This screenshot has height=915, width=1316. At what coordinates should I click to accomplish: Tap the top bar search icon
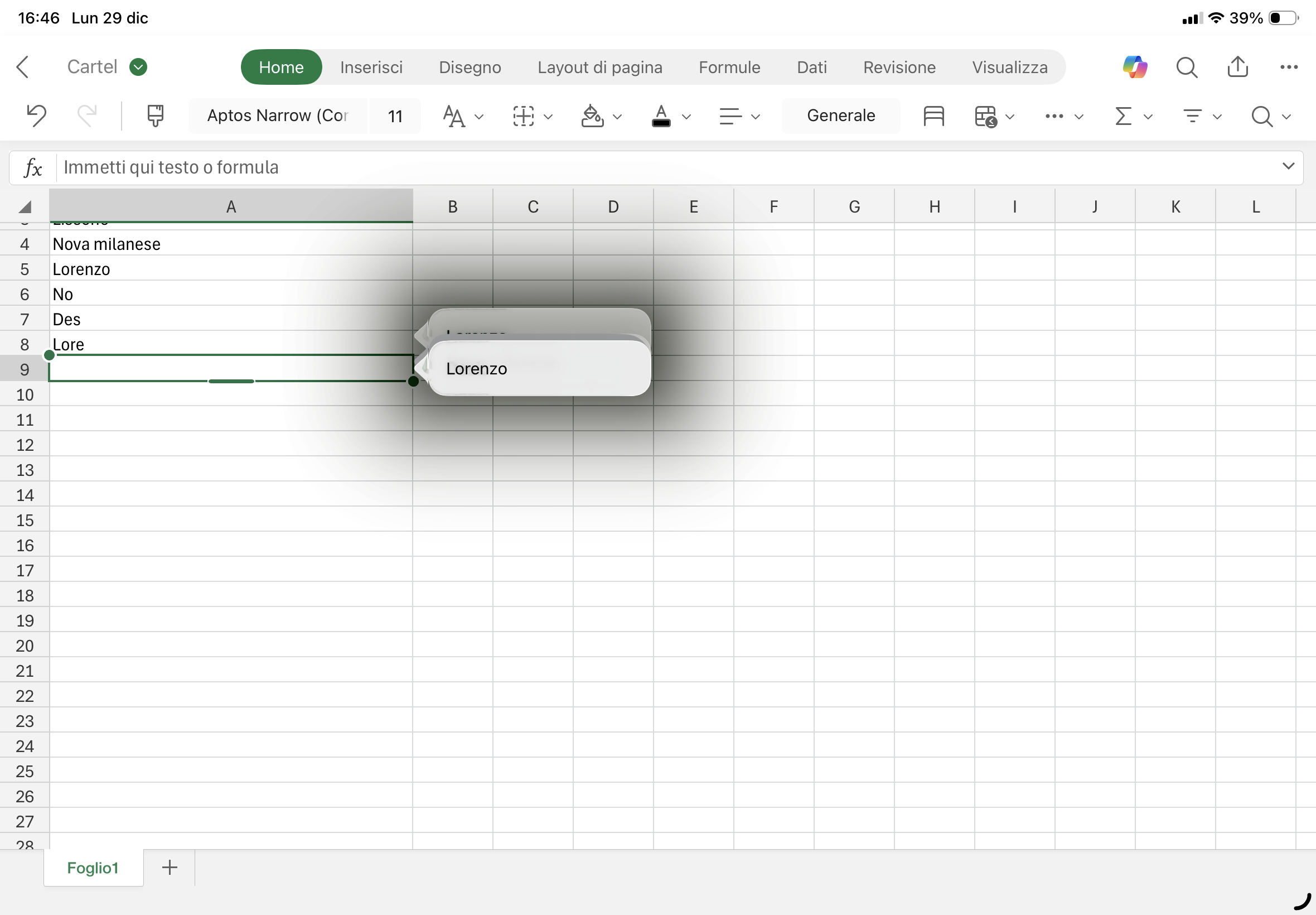pyautogui.click(x=1187, y=67)
